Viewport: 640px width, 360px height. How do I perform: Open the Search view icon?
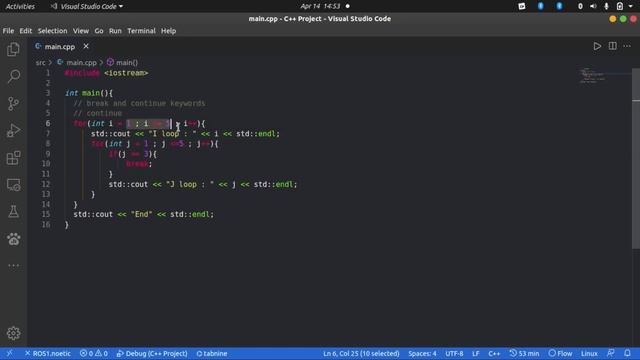[13, 76]
